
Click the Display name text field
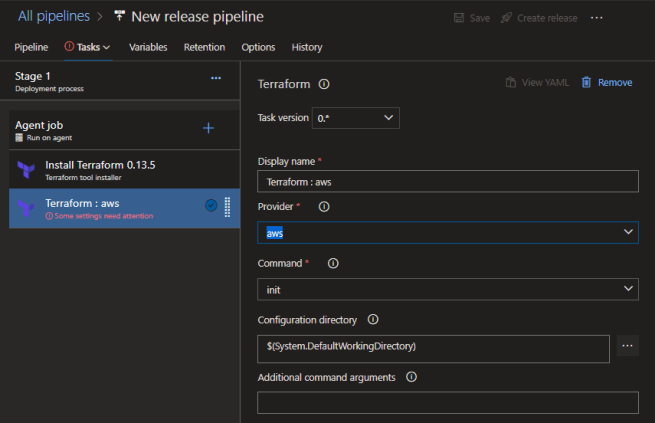[447, 181]
